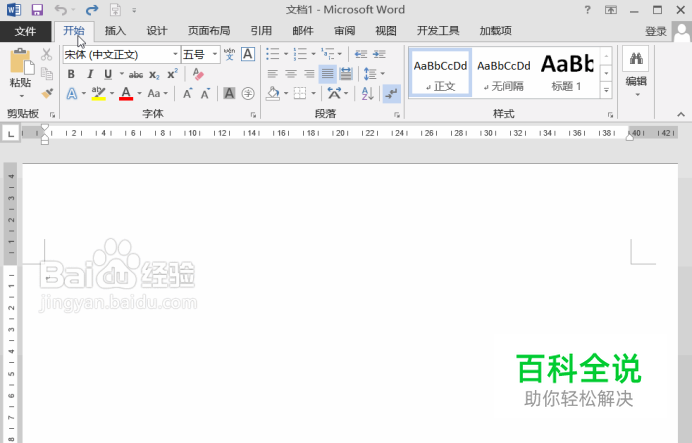This screenshot has height=443, width=692.
Task: Switch to the 插入 Insert tab
Action: pos(115,31)
